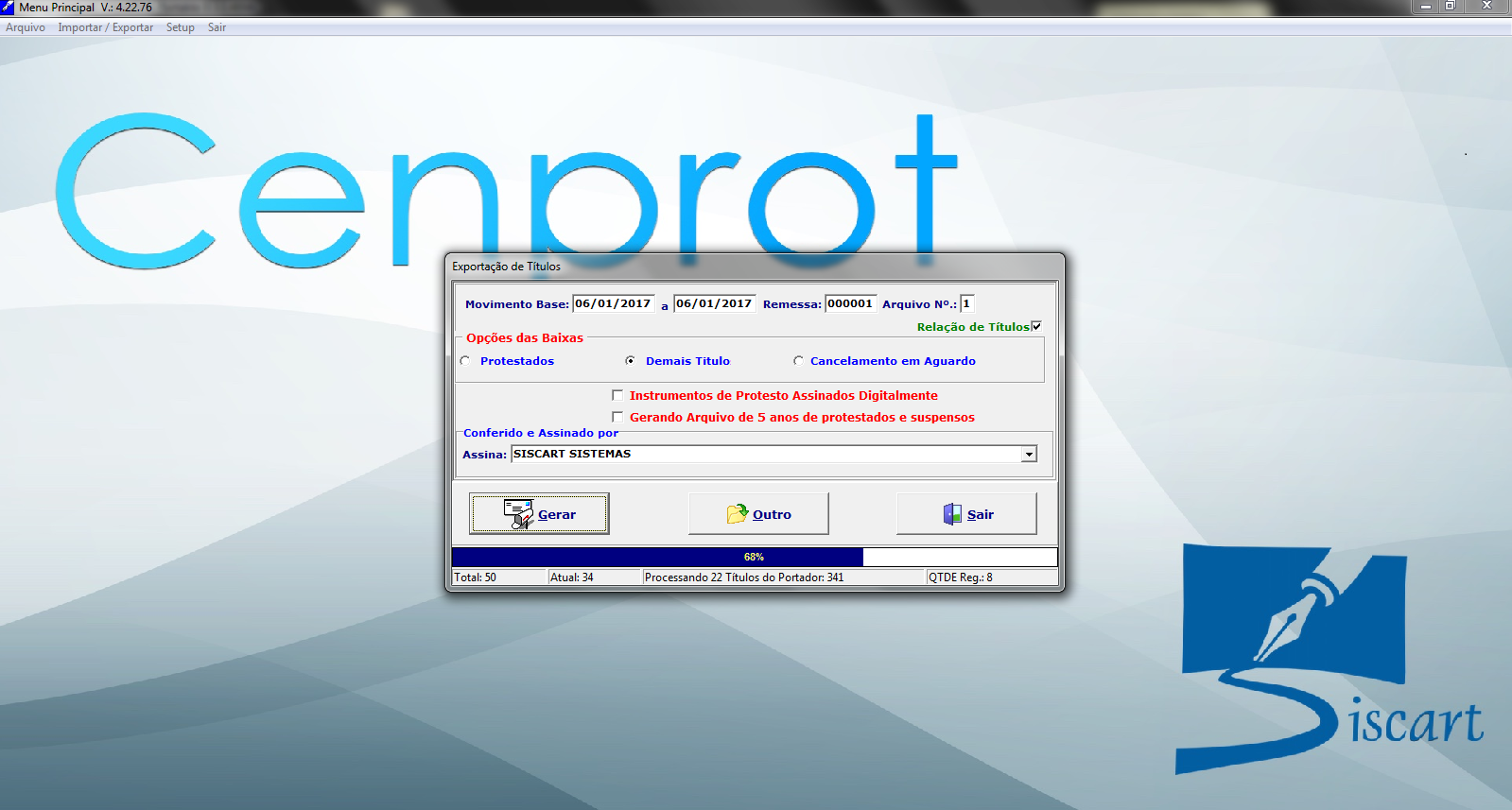Click the Opções das Baixas group label
The height and width of the screenshot is (810, 1512).
coord(525,337)
